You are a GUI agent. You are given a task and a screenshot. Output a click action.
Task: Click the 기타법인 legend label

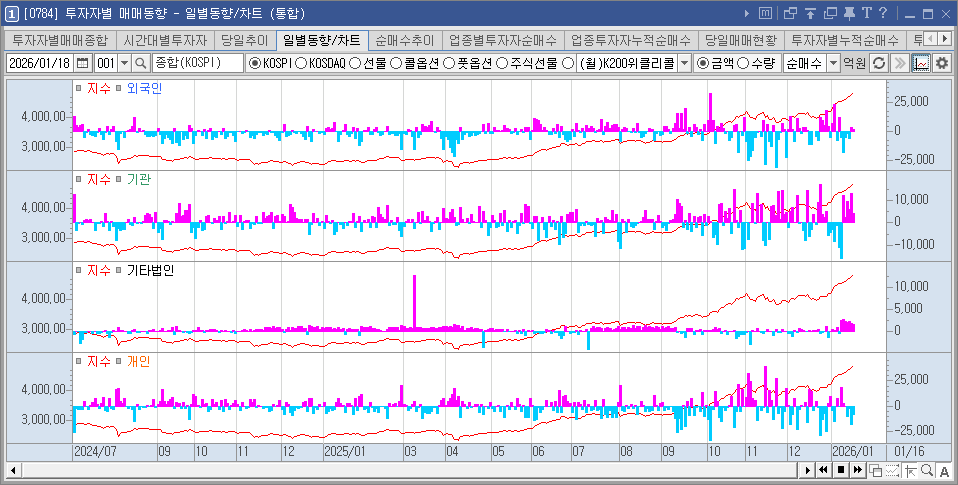pos(150,271)
